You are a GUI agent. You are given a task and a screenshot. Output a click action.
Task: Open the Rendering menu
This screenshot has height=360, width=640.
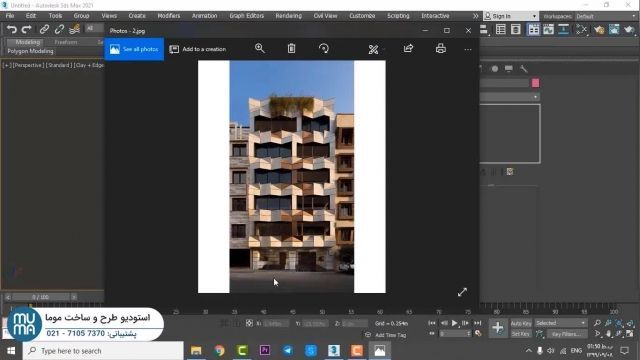click(x=289, y=16)
